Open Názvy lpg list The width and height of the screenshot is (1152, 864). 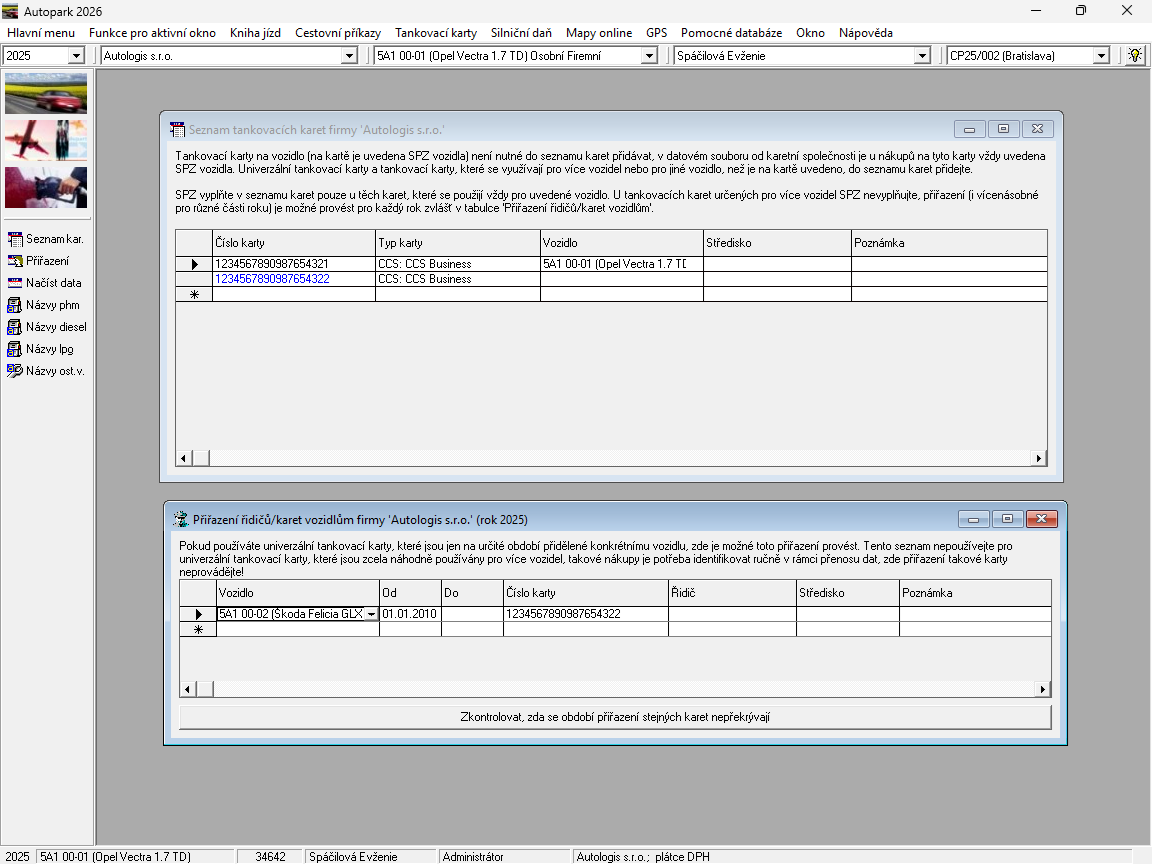(x=45, y=349)
